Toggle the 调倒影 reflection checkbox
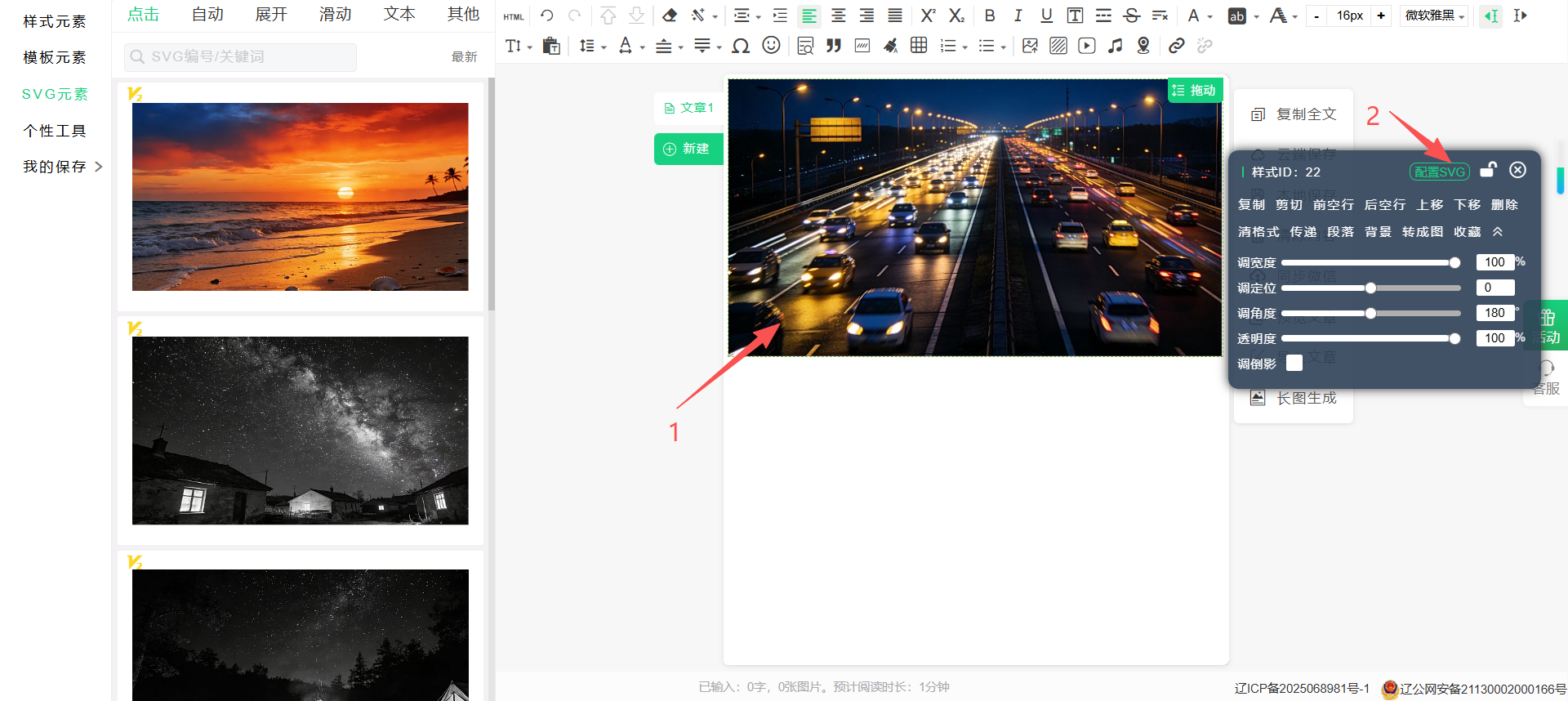This screenshot has width=1568, height=701. (x=1294, y=364)
